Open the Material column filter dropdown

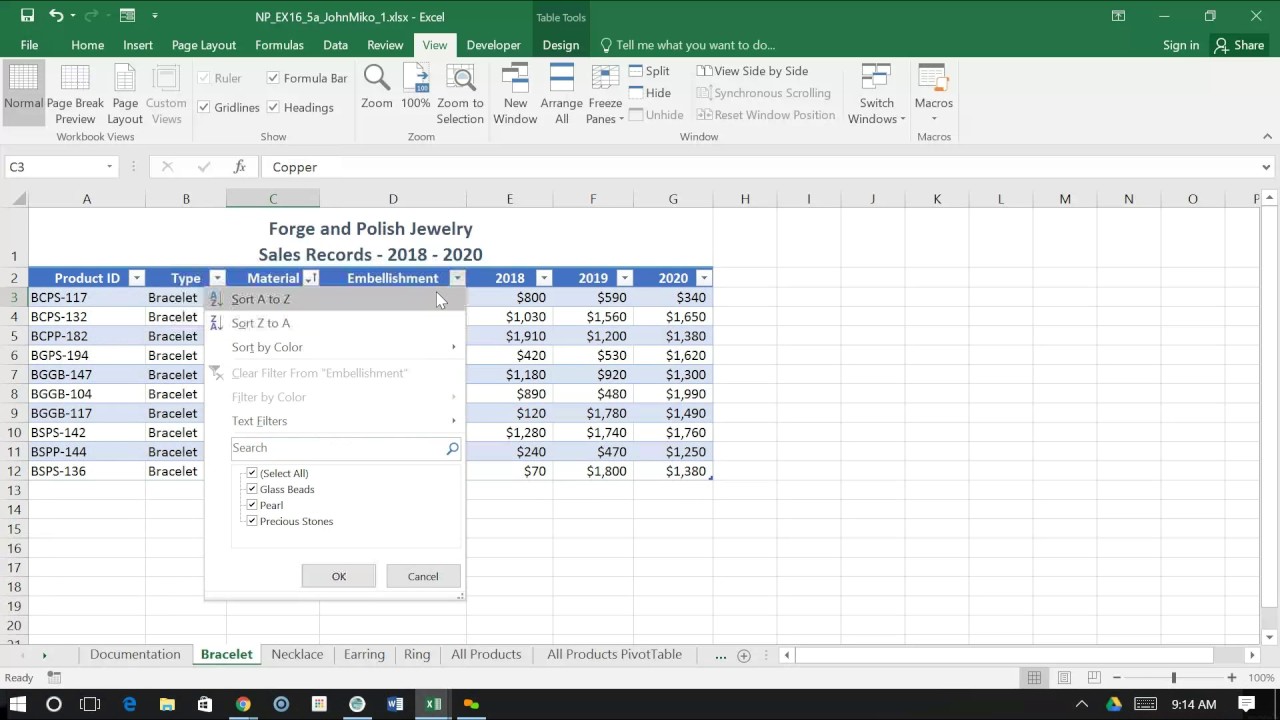[311, 278]
